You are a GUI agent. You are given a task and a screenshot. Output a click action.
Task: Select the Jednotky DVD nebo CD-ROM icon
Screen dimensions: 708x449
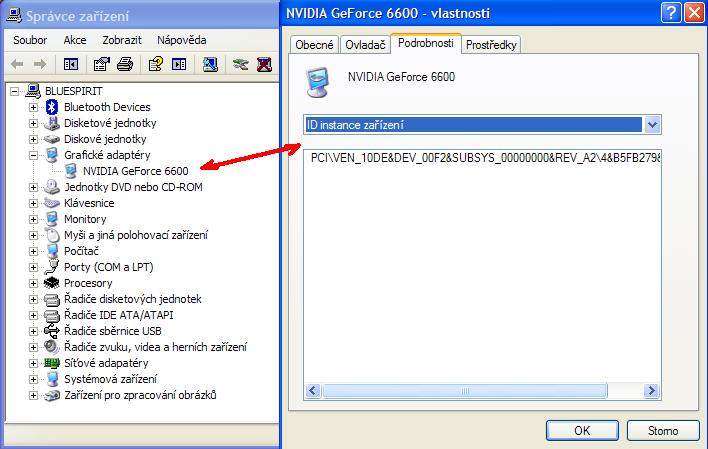(52, 187)
